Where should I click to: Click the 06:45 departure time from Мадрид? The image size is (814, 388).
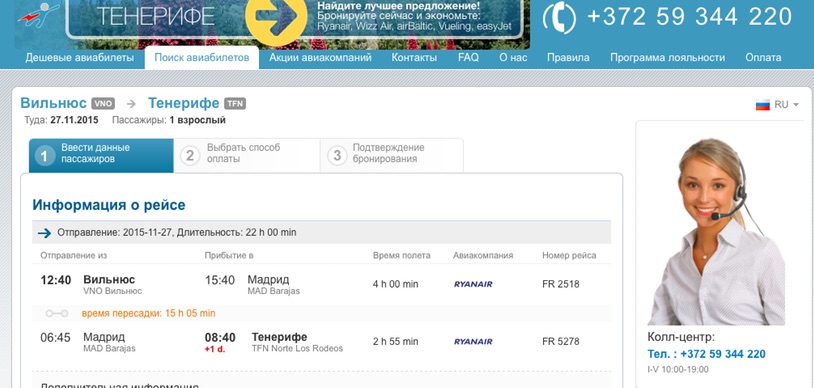click(56, 338)
